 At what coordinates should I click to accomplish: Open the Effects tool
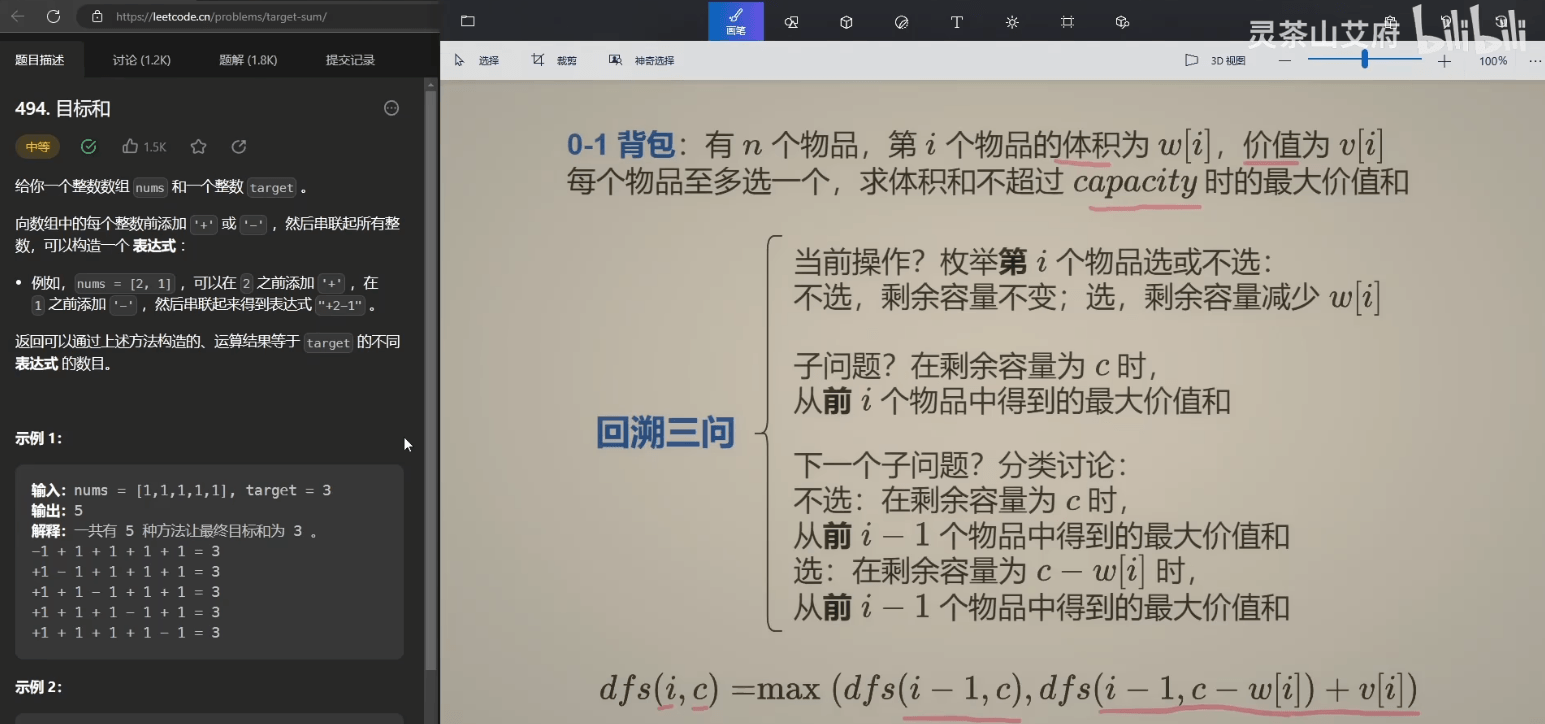tap(1012, 22)
